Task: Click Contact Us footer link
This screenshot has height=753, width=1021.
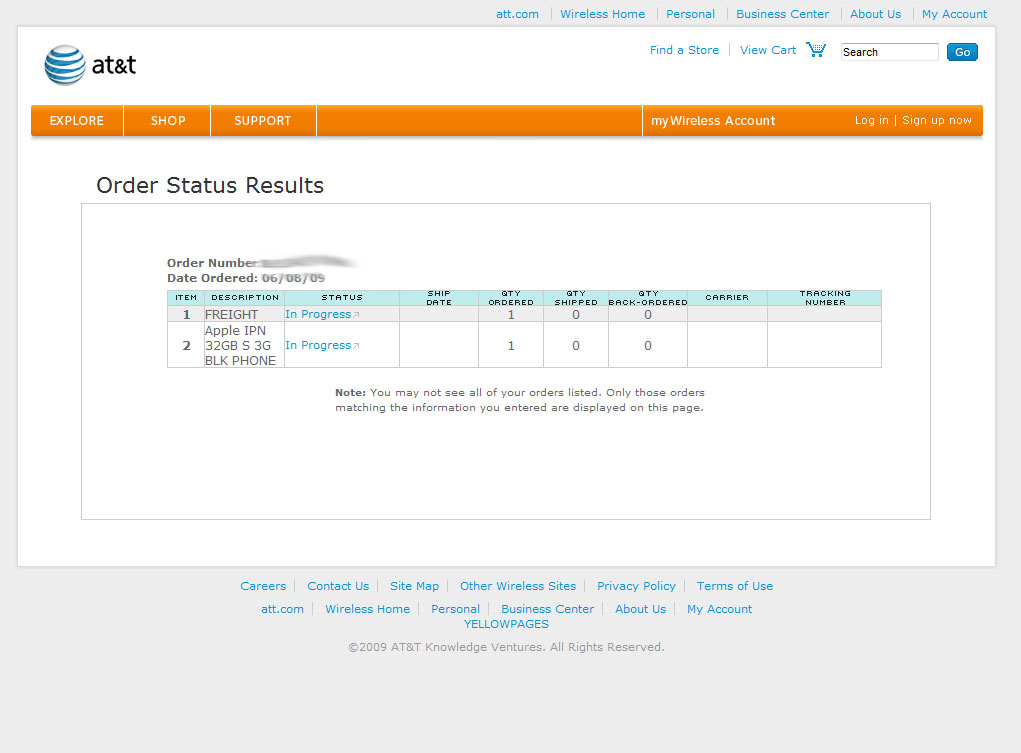Action: (x=338, y=586)
